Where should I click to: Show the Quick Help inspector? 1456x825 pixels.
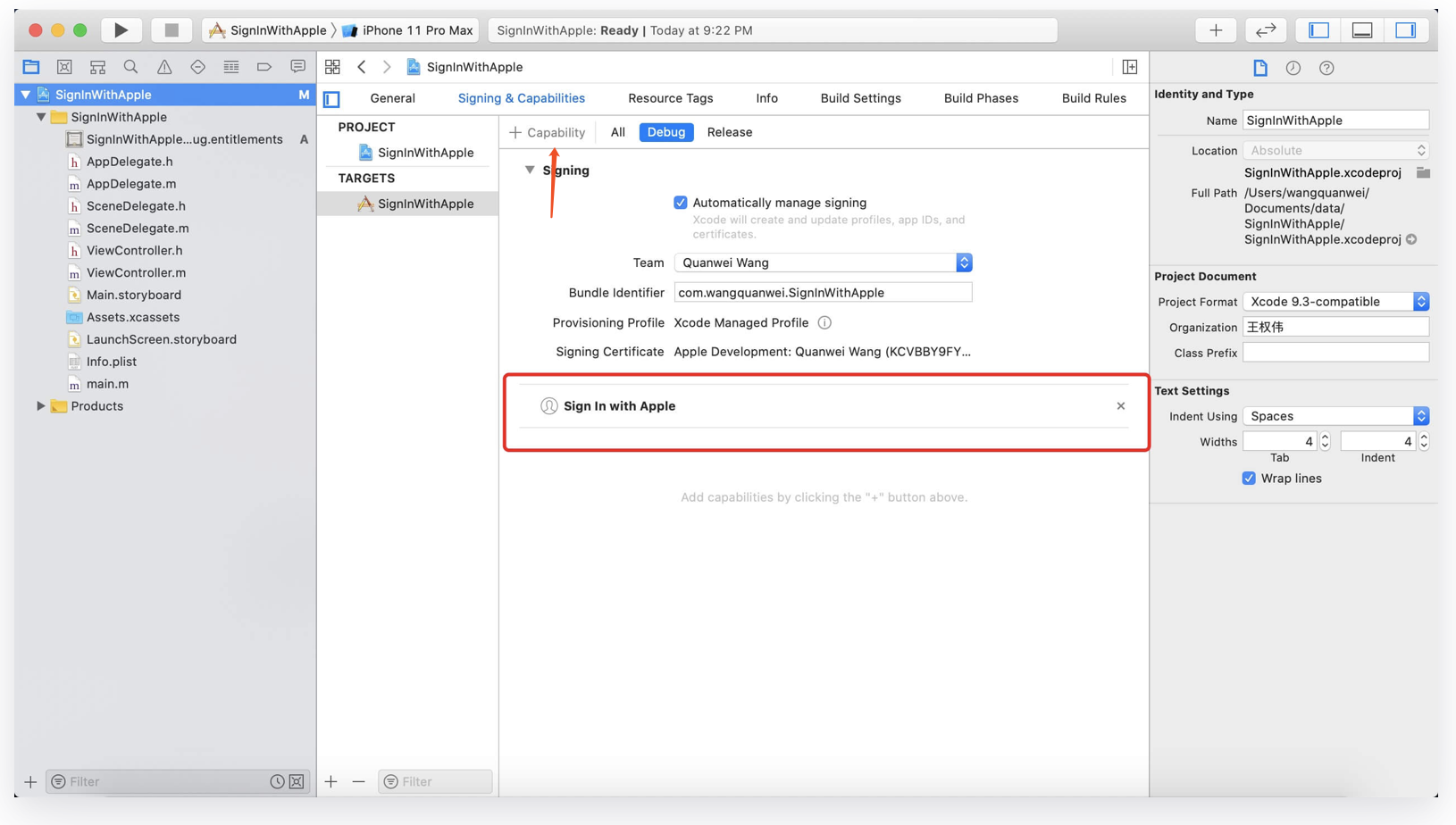tap(1326, 68)
